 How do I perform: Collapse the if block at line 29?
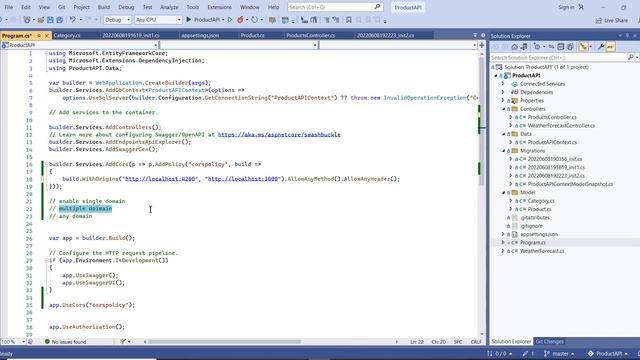tap(46, 260)
